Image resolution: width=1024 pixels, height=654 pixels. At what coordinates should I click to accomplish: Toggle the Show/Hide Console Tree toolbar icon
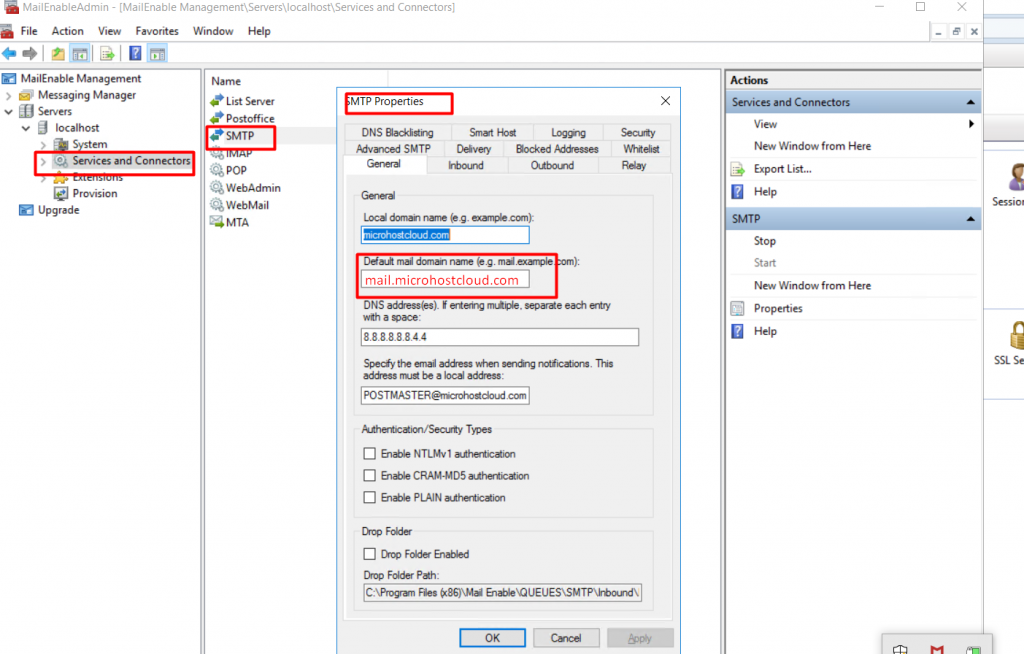pos(80,54)
